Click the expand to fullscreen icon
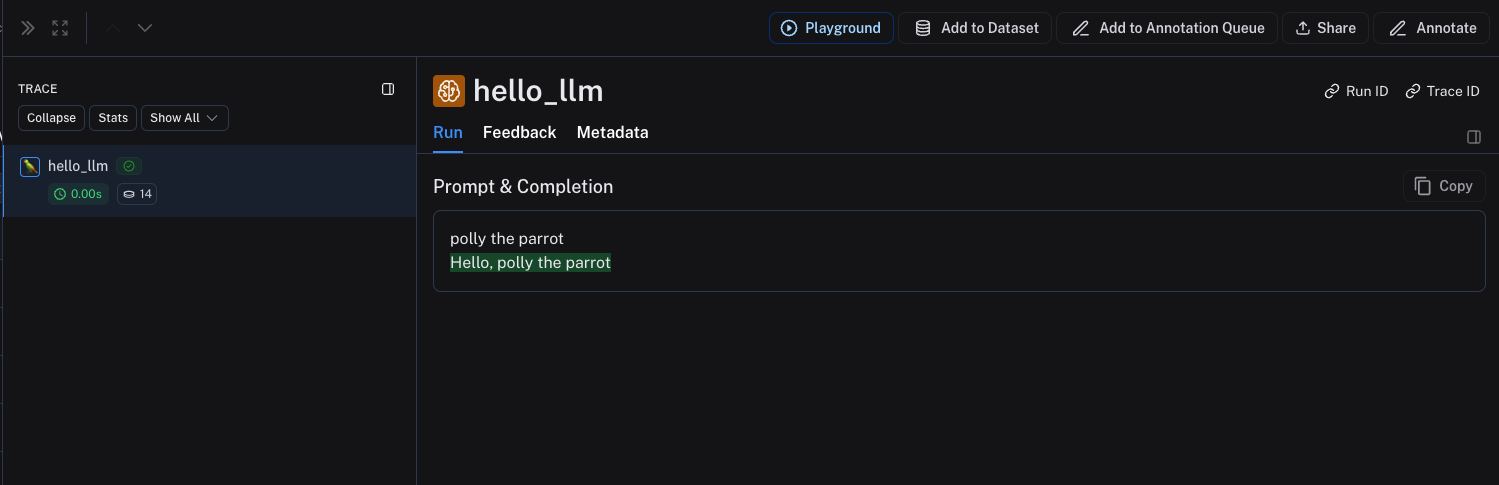 tap(60, 28)
